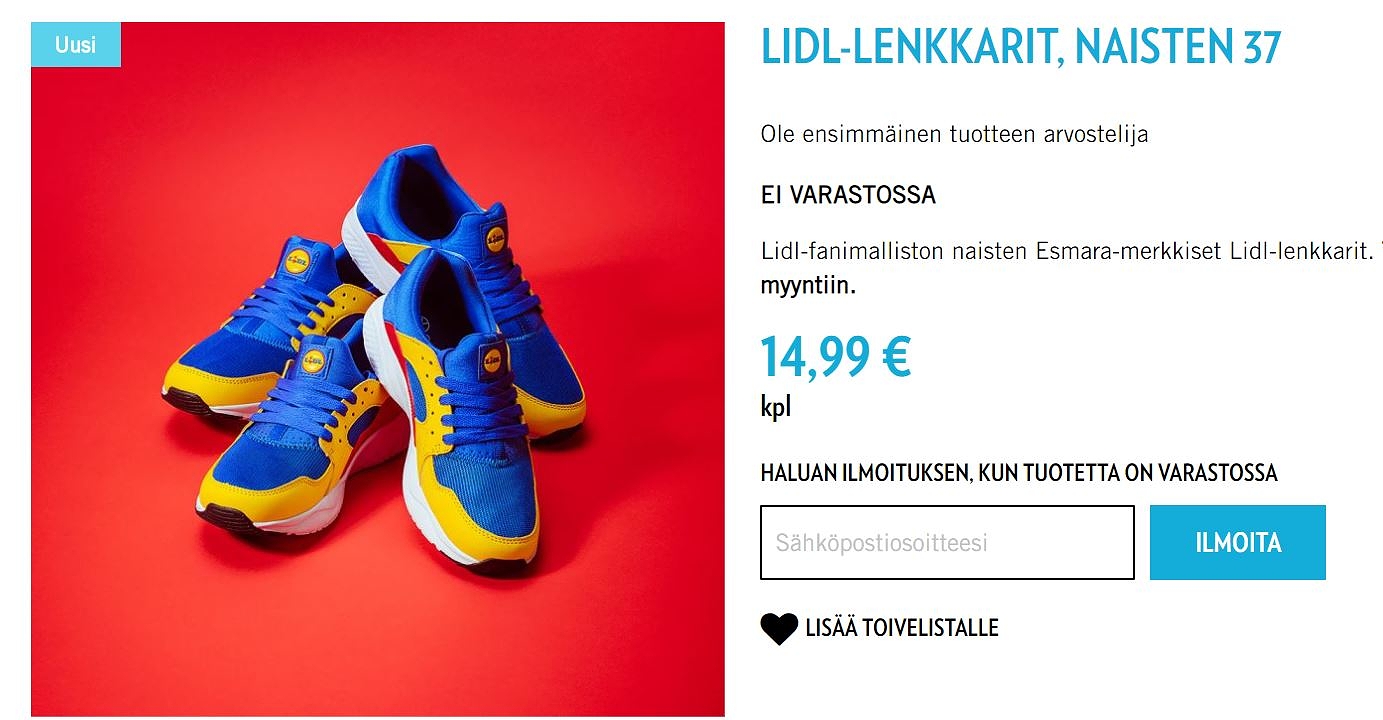The height and width of the screenshot is (720, 1383).
Task: Click the Lidl logo on the front left shoe
Action: [313, 359]
